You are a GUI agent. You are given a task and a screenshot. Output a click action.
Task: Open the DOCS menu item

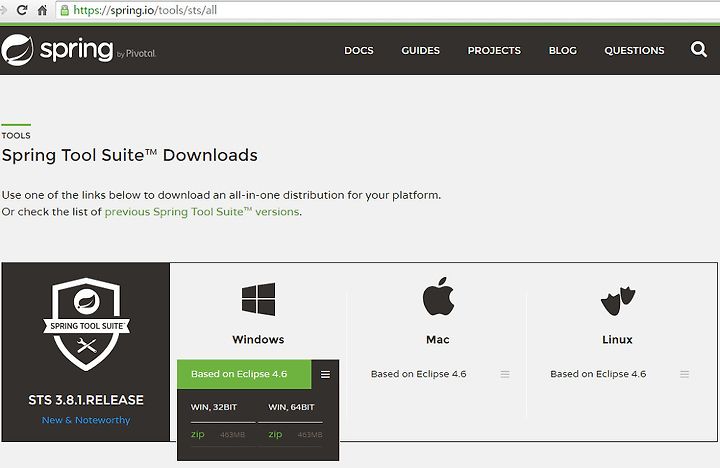click(359, 51)
